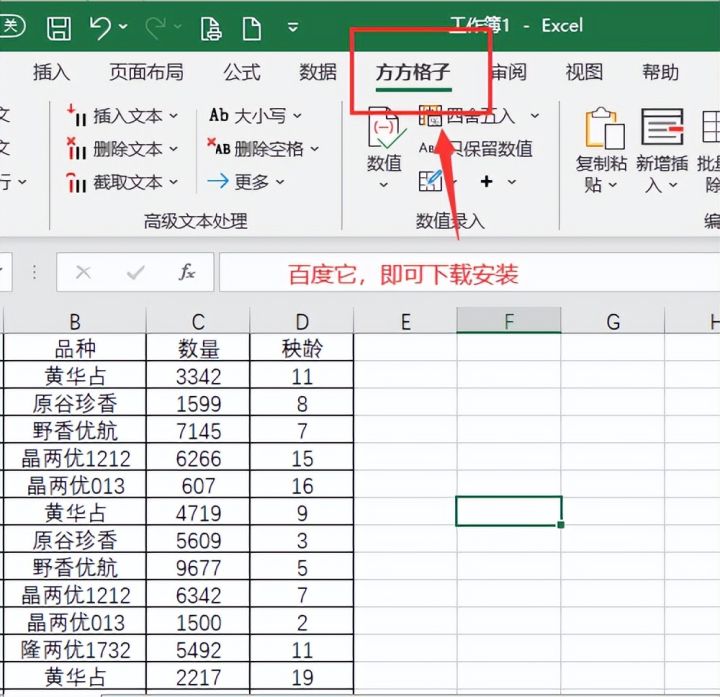Click the plus sign arithmetic icon
The height and width of the screenshot is (697, 720).
486,182
